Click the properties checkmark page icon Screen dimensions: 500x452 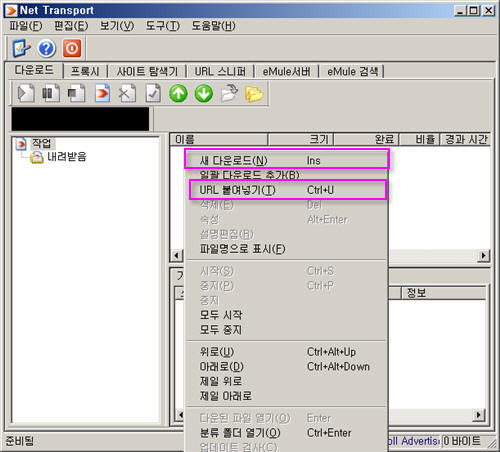pyautogui.click(x=153, y=94)
